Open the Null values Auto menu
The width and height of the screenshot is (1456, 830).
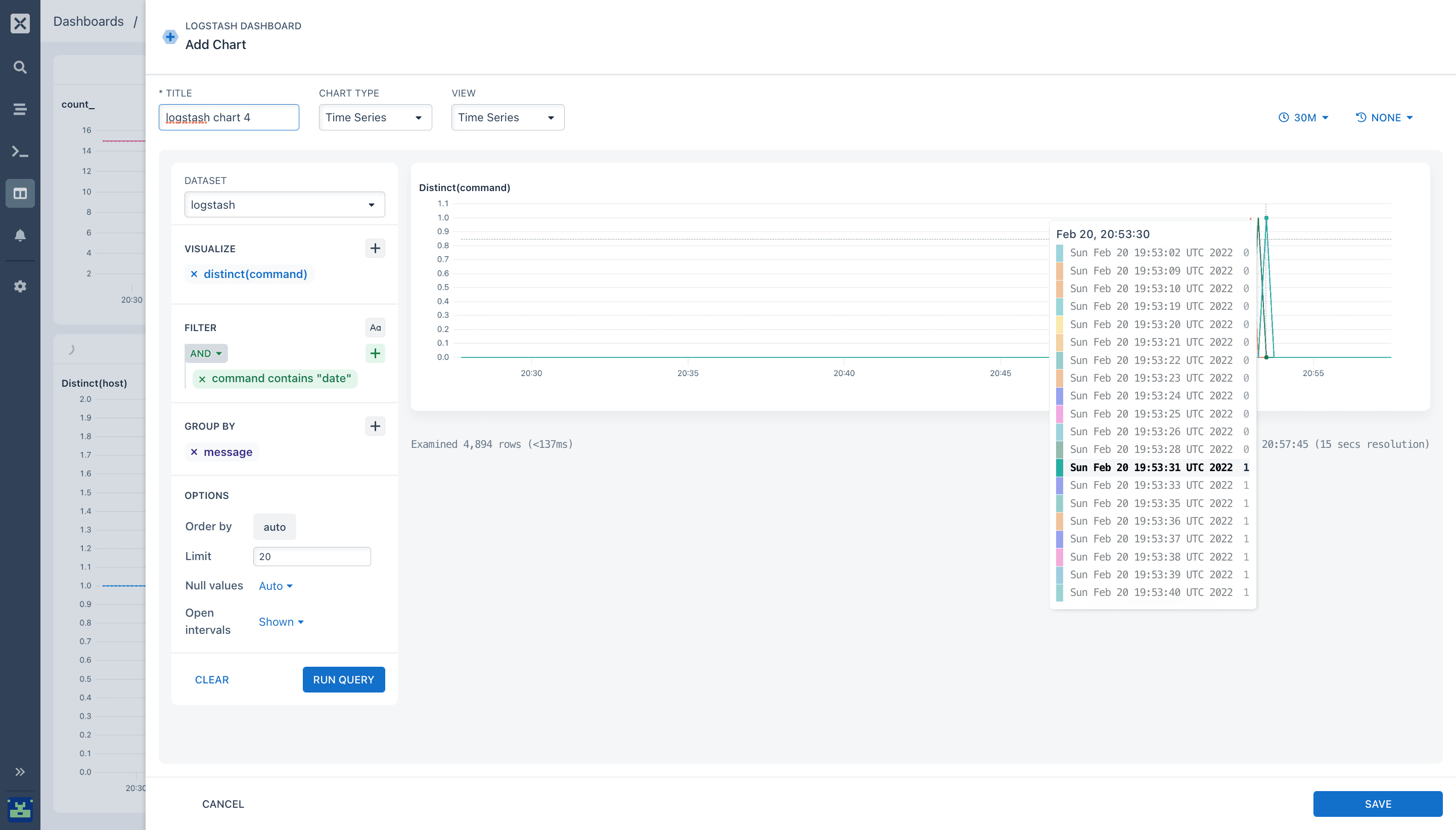(x=276, y=586)
